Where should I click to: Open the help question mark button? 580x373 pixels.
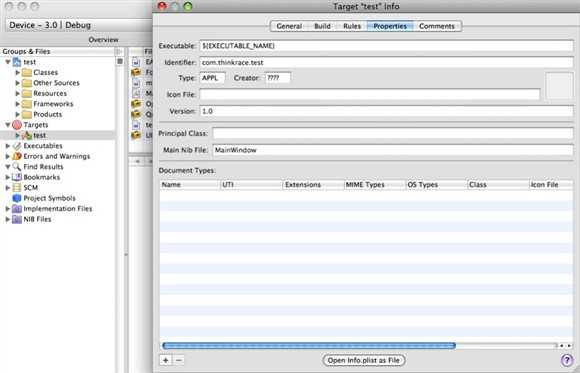click(567, 360)
